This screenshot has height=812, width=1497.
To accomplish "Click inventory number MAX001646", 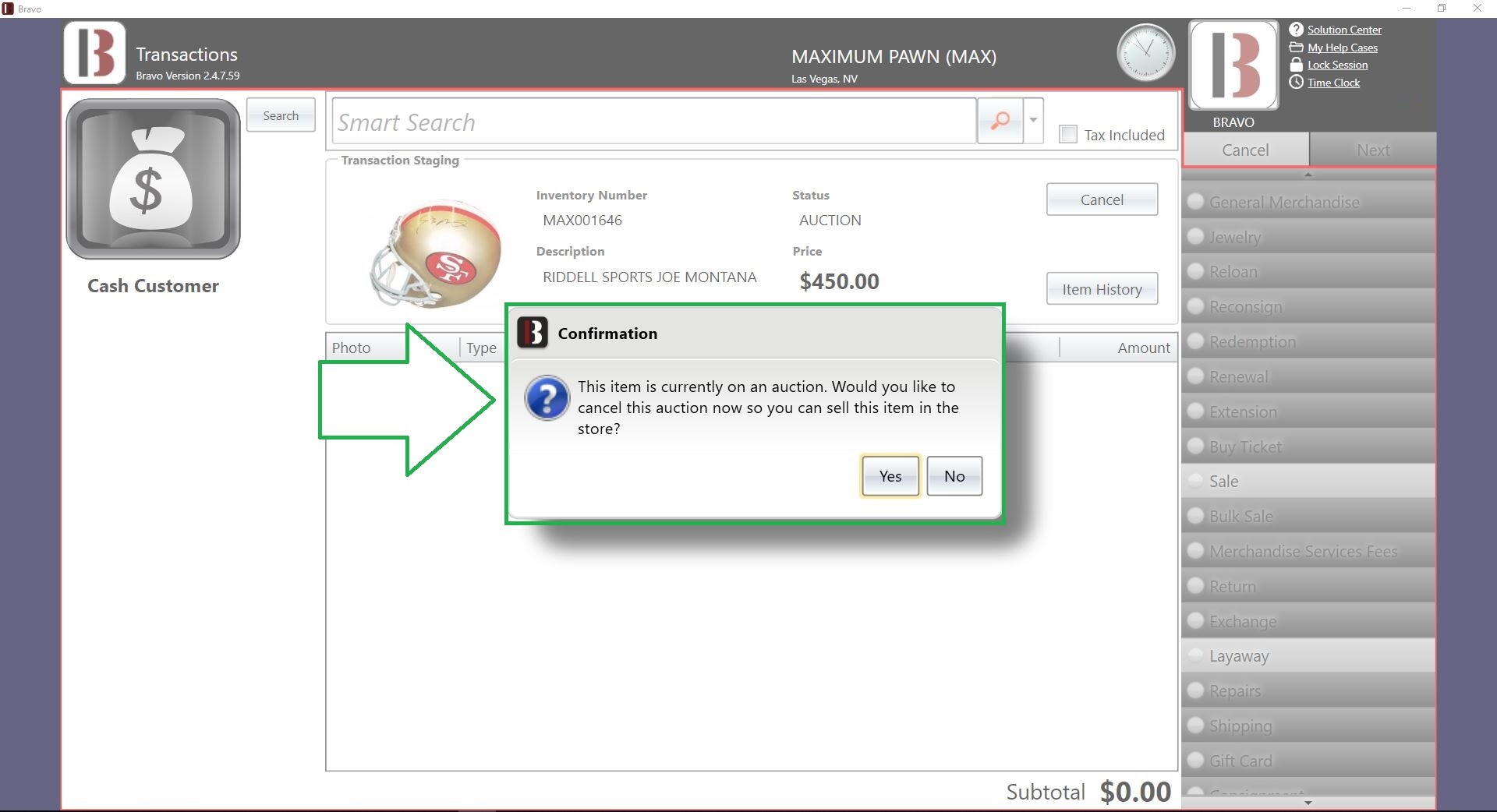I will (582, 220).
